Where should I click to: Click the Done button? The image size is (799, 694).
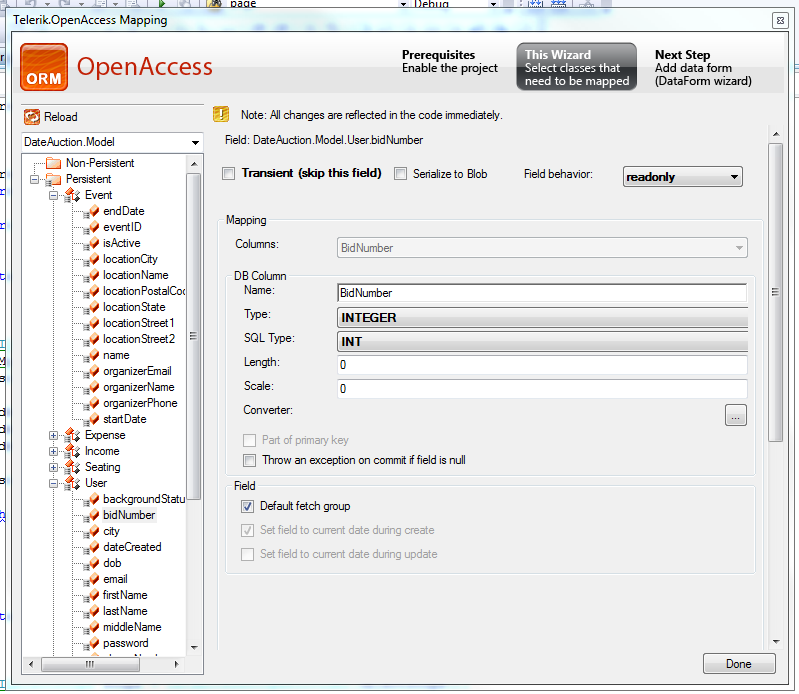coord(739,664)
